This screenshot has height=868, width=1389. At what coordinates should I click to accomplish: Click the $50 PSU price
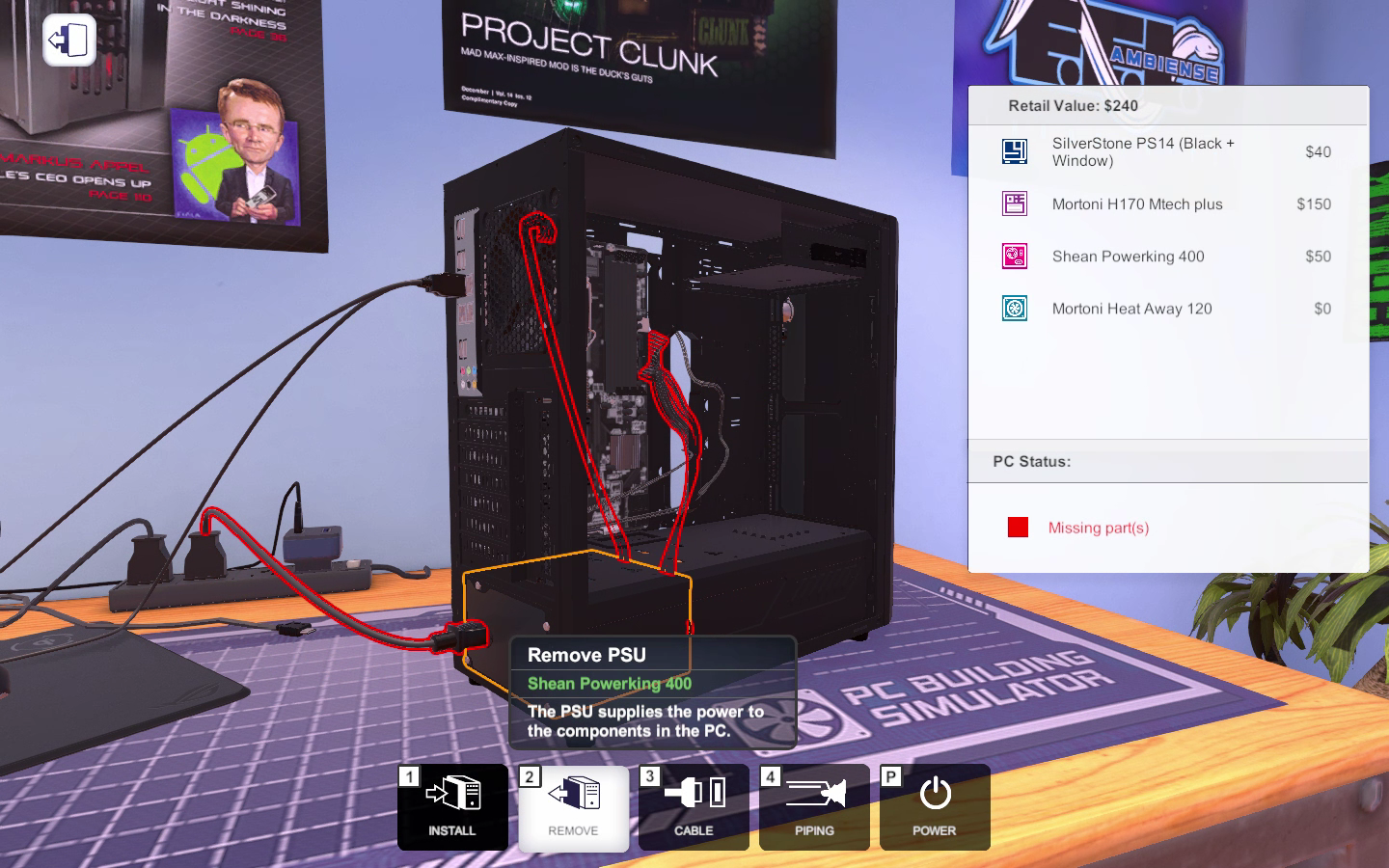1318,256
